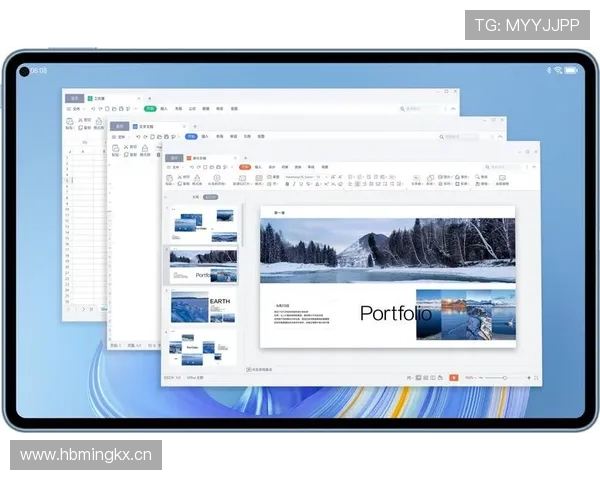Select the highlighted 开始 ribbon tab in presentation
This screenshot has height=480, width=600.
click(244, 167)
